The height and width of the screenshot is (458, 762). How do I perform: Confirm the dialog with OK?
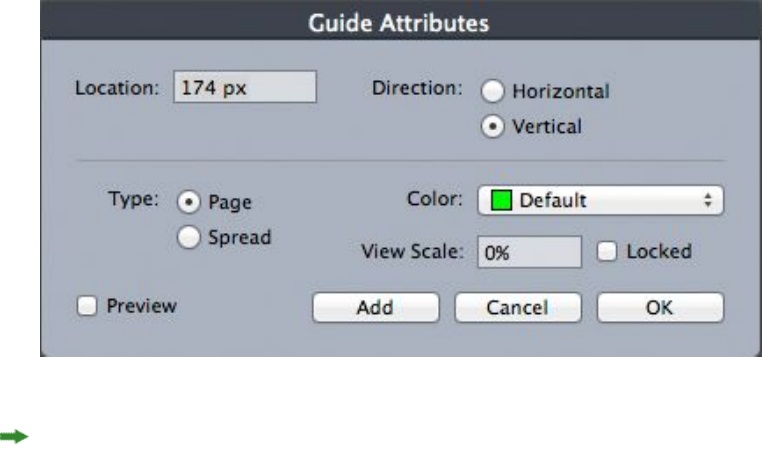(x=659, y=308)
